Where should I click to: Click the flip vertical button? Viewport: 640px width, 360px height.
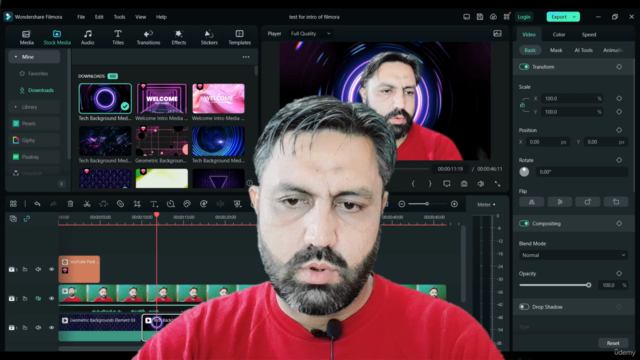[x=560, y=202]
